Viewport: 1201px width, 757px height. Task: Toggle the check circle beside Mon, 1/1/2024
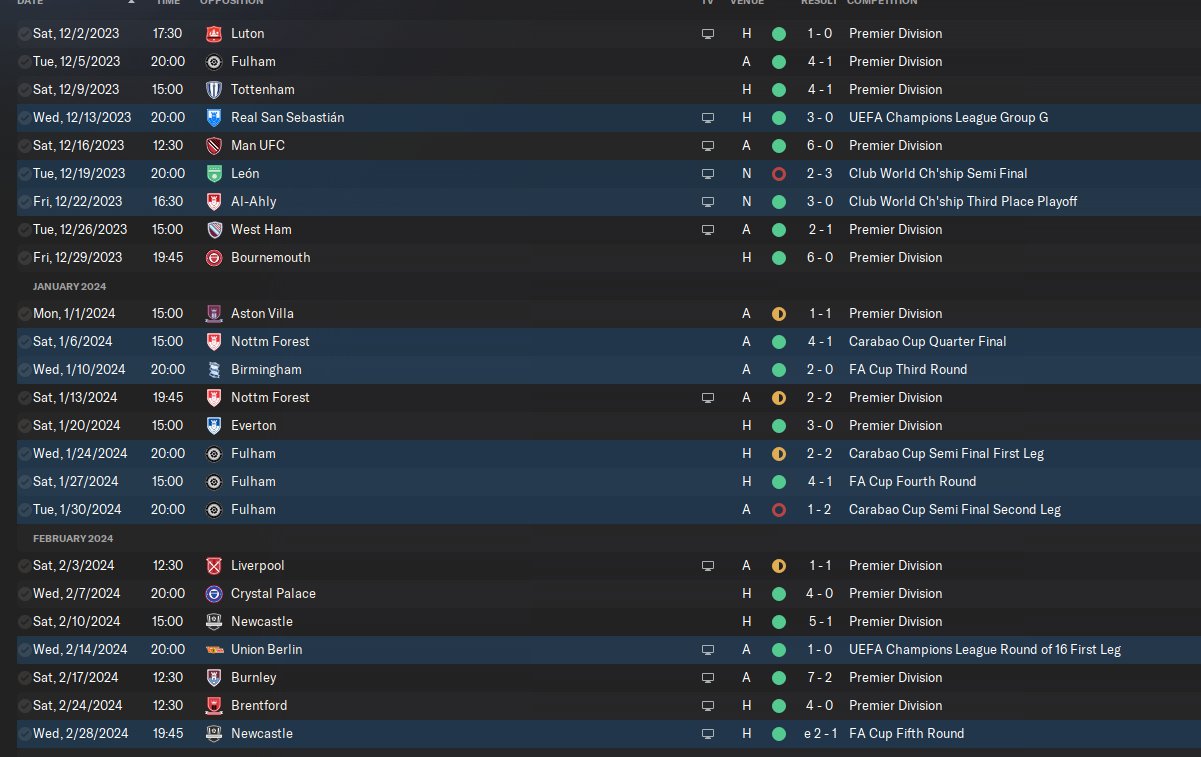tap(24, 314)
